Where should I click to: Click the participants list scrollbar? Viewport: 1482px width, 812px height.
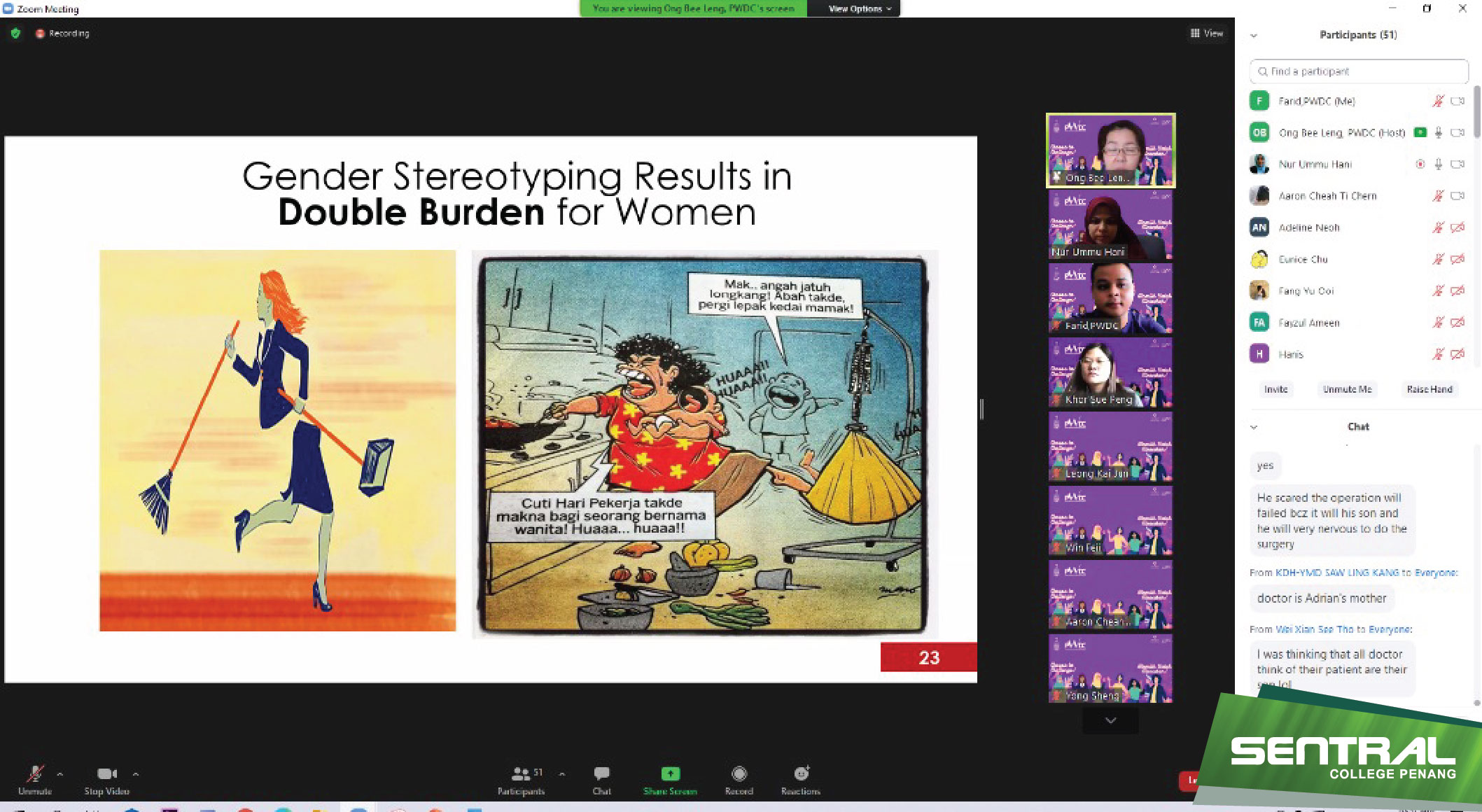click(x=1476, y=112)
